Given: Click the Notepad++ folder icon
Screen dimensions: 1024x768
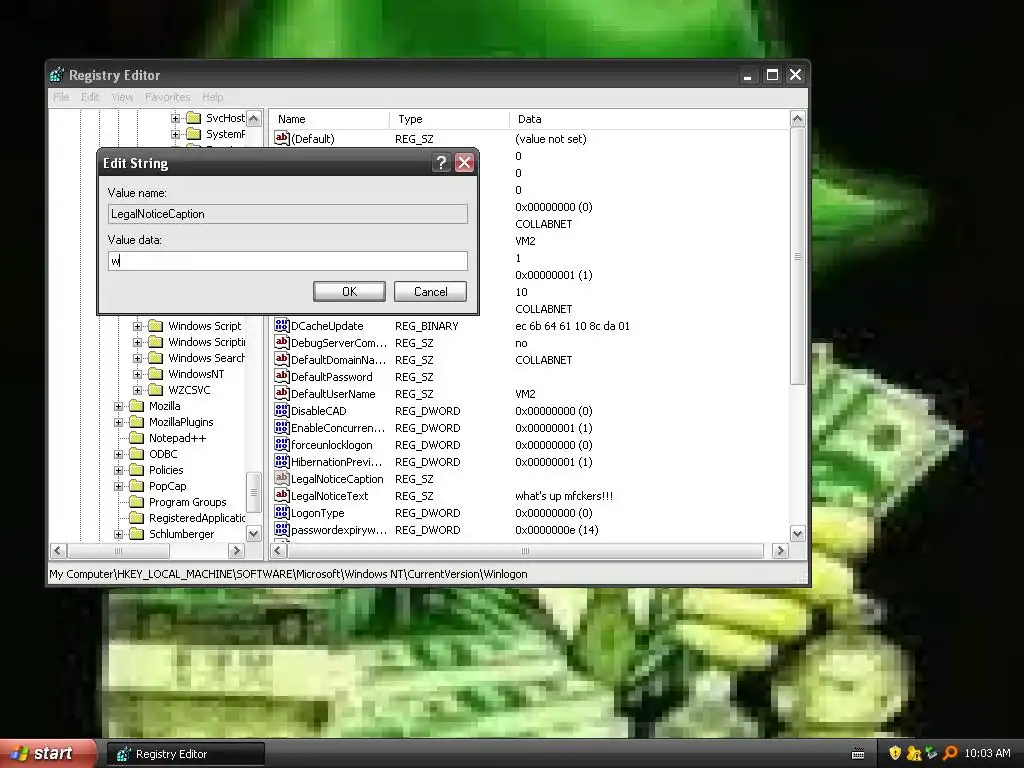Looking at the screenshot, I should click(x=136, y=438).
